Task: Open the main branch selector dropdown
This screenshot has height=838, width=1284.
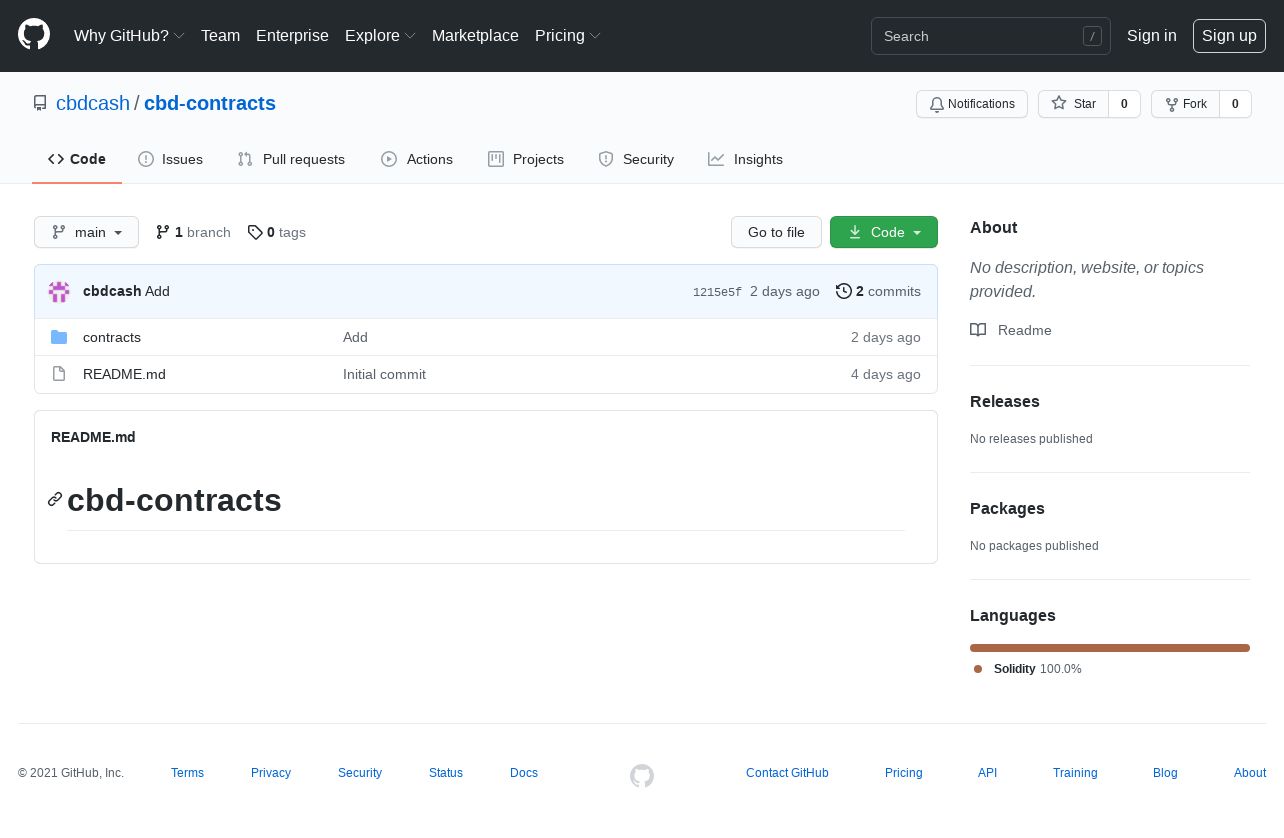Action: (x=86, y=232)
